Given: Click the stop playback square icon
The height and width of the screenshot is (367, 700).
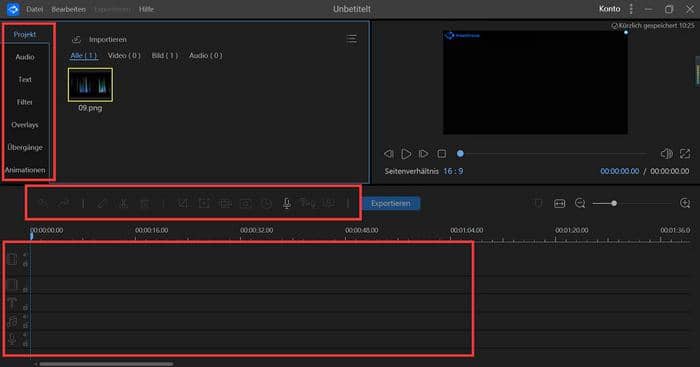Looking at the screenshot, I should point(442,154).
